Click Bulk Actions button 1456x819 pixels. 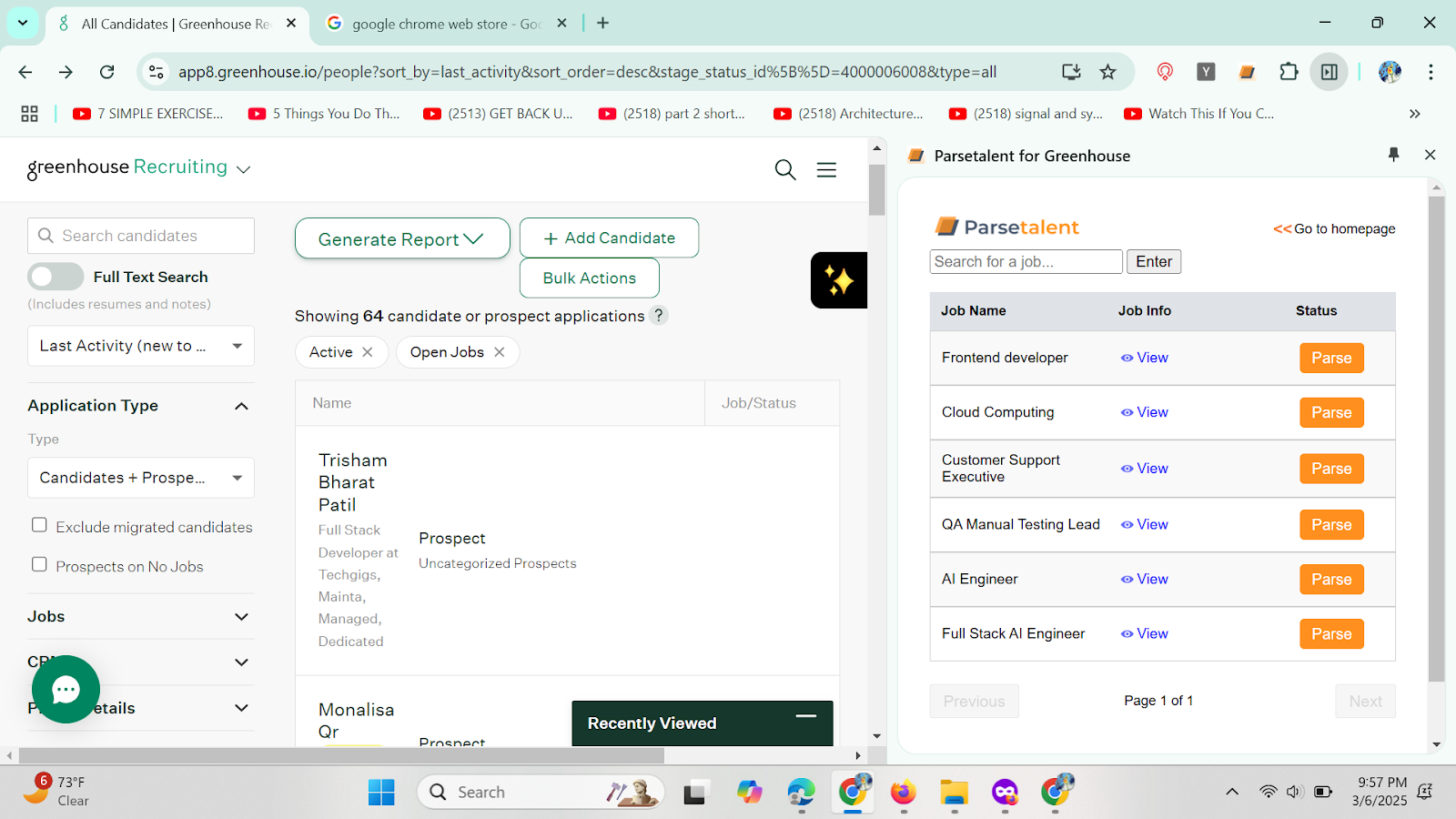click(590, 278)
